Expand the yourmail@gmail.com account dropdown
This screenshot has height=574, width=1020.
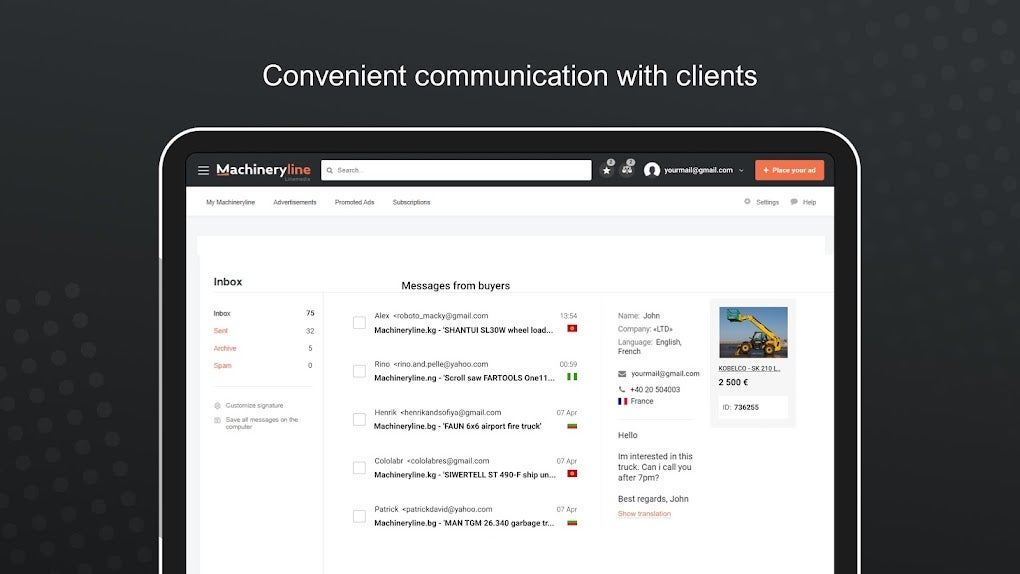(x=741, y=171)
